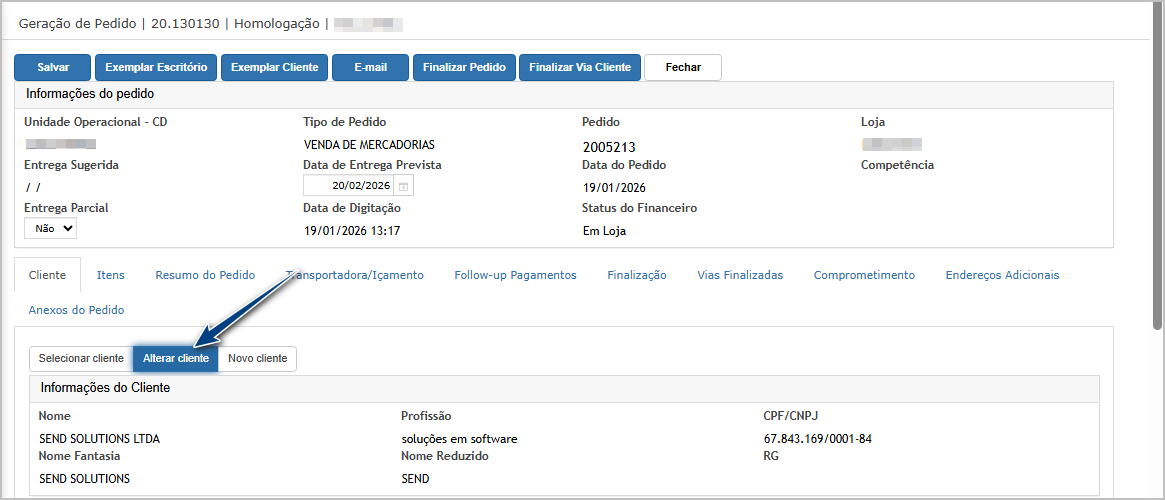Open the calendar icon for delivery date

coord(403,186)
